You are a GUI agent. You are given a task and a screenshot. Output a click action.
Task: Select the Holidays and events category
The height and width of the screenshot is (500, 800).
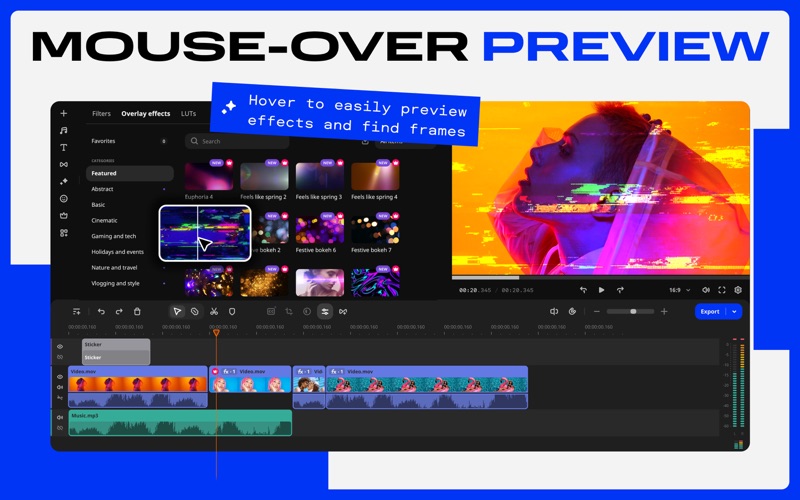click(117, 252)
